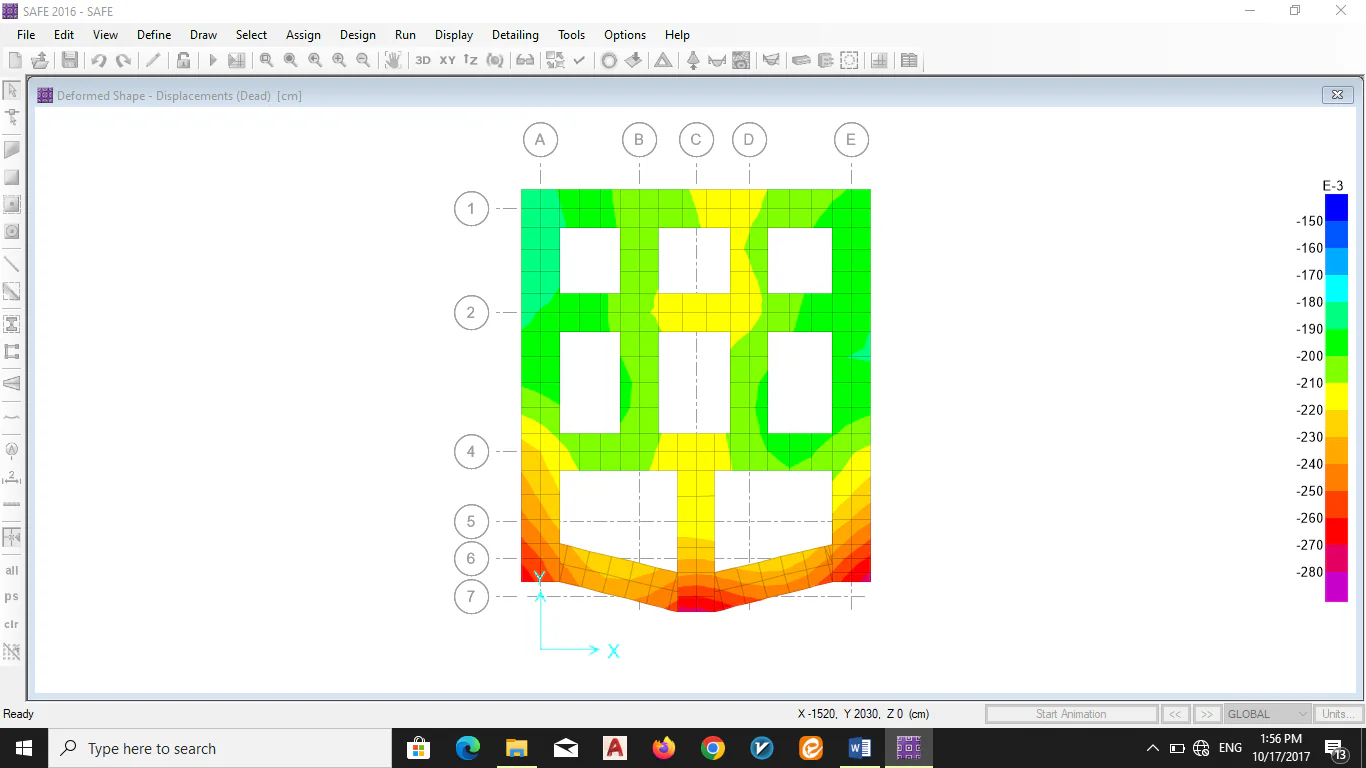Select the XY plan view button
This screenshot has width=1366, height=768.
coord(447,61)
